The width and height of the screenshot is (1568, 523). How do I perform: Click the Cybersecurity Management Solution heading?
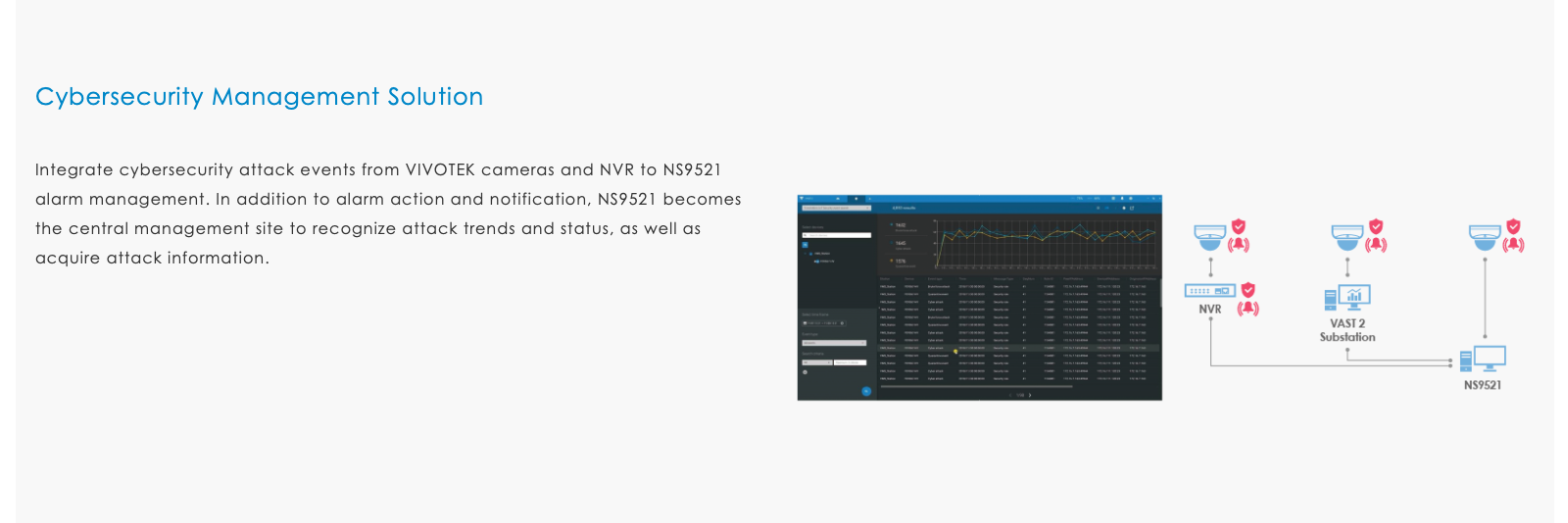(259, 97)
